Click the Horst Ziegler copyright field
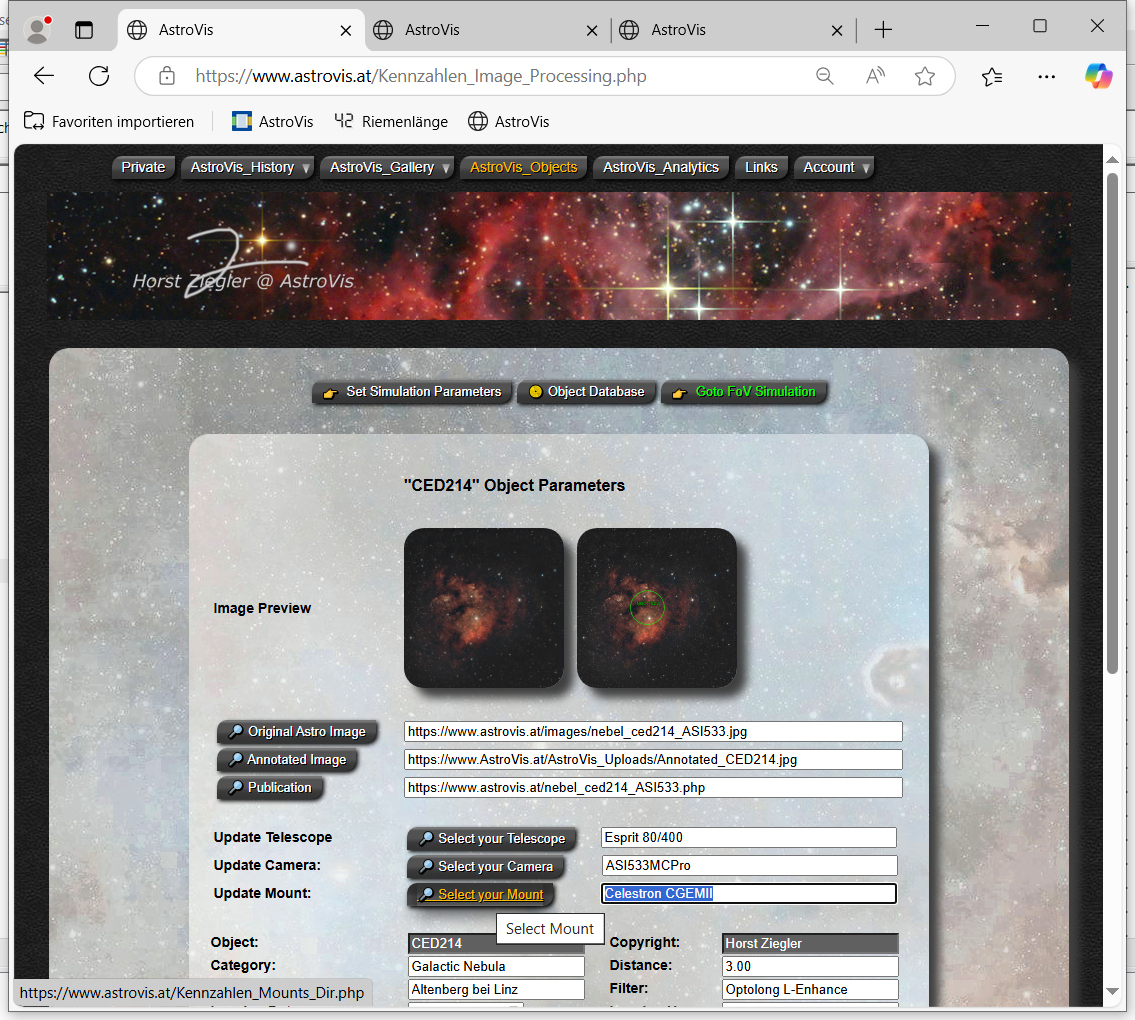1135x1020 pixels. (810, 943)
